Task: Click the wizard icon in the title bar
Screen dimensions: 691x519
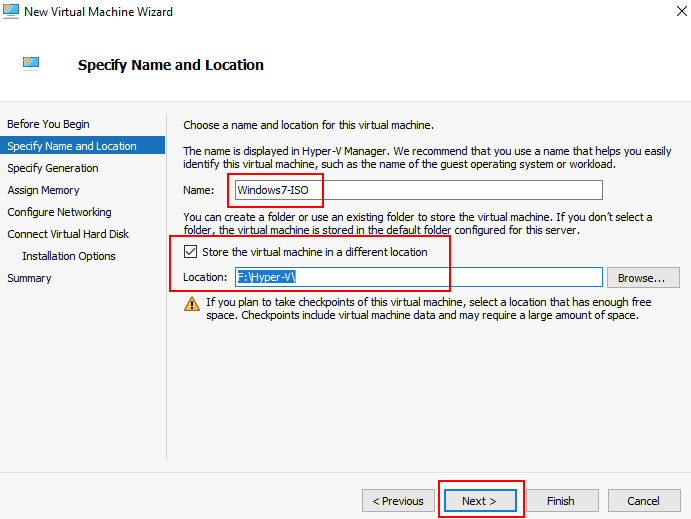Action: [11, 12]
